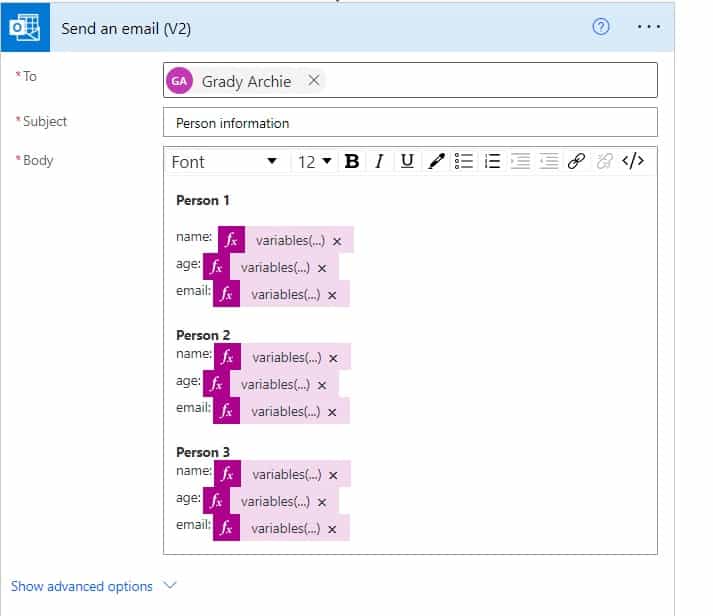
Task: Remove Person 1 name variables token
Action: tap(337, 241)
